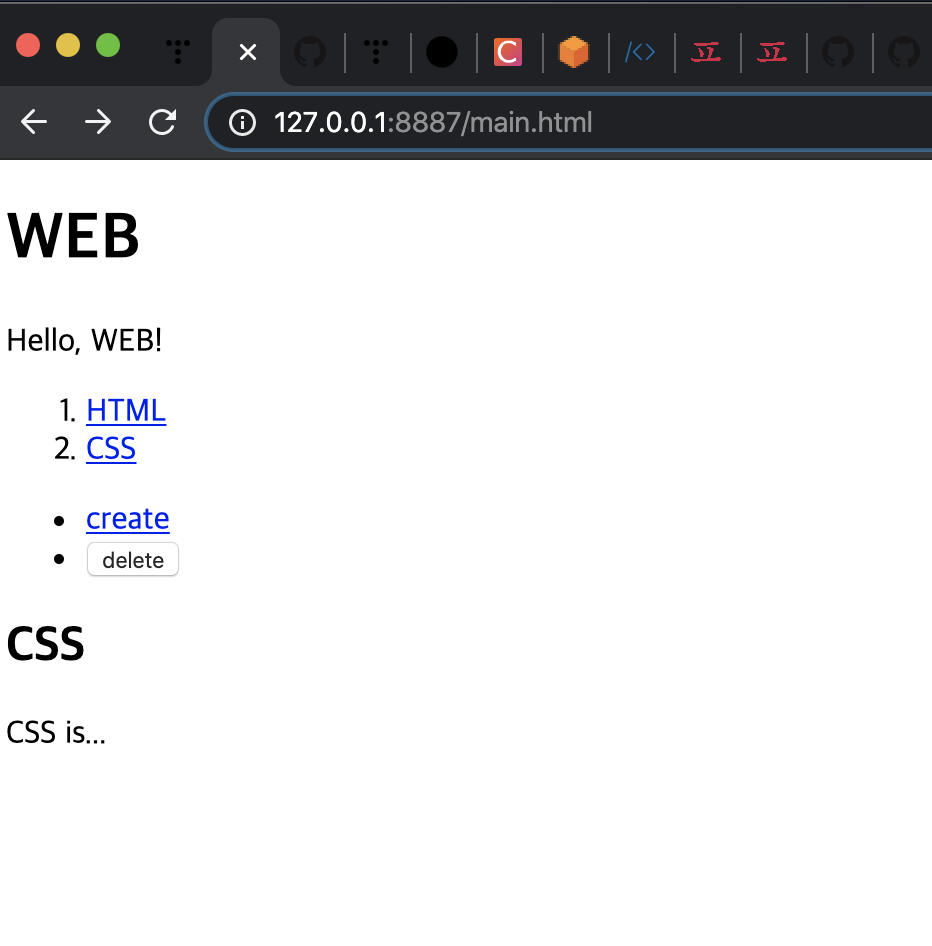This screenshot has width=932, height=946.
Task: Switch to the dots-icon tab before active tab
Action: pos(177,52)
